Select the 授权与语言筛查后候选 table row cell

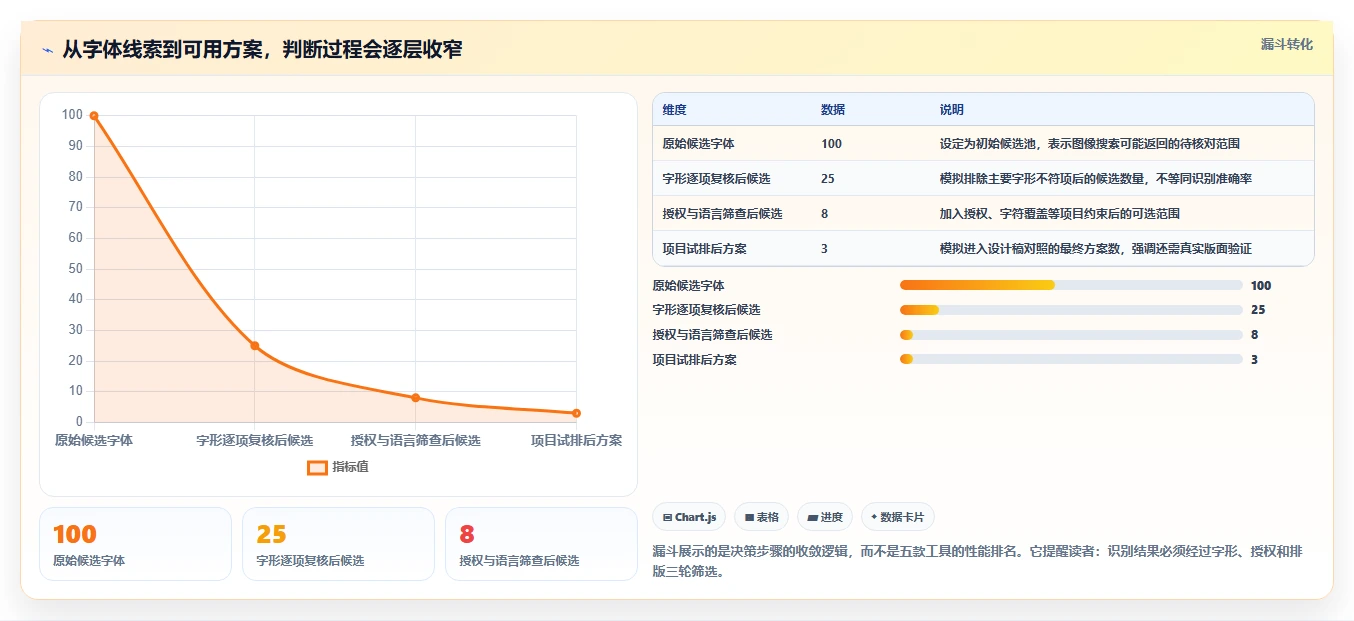(722, 214)
